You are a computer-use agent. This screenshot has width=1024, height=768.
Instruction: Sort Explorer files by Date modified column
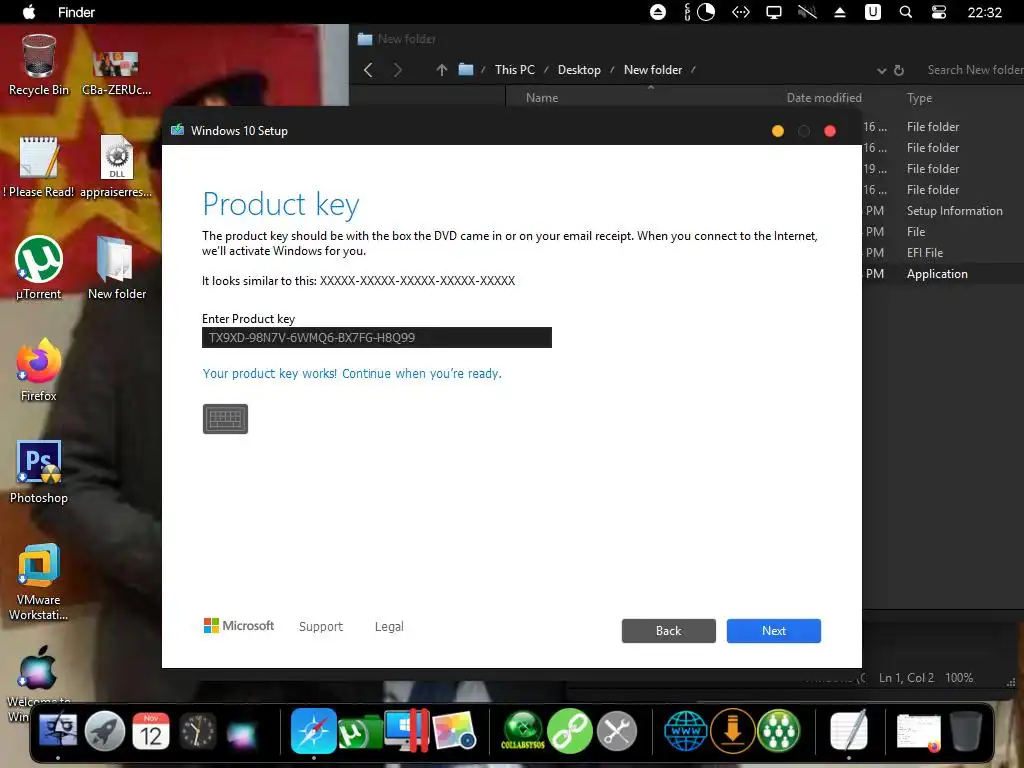pos(824,98)
